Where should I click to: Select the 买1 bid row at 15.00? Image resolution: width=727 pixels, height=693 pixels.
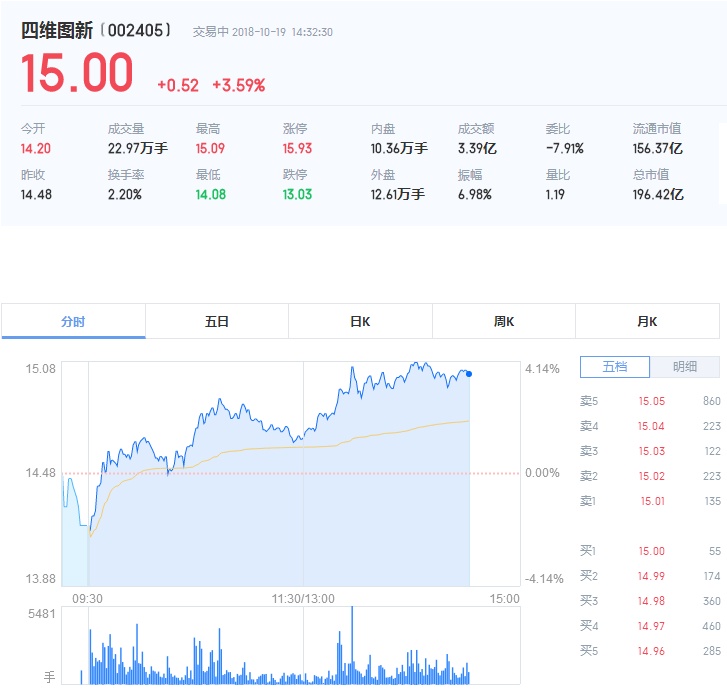(650, 551)
